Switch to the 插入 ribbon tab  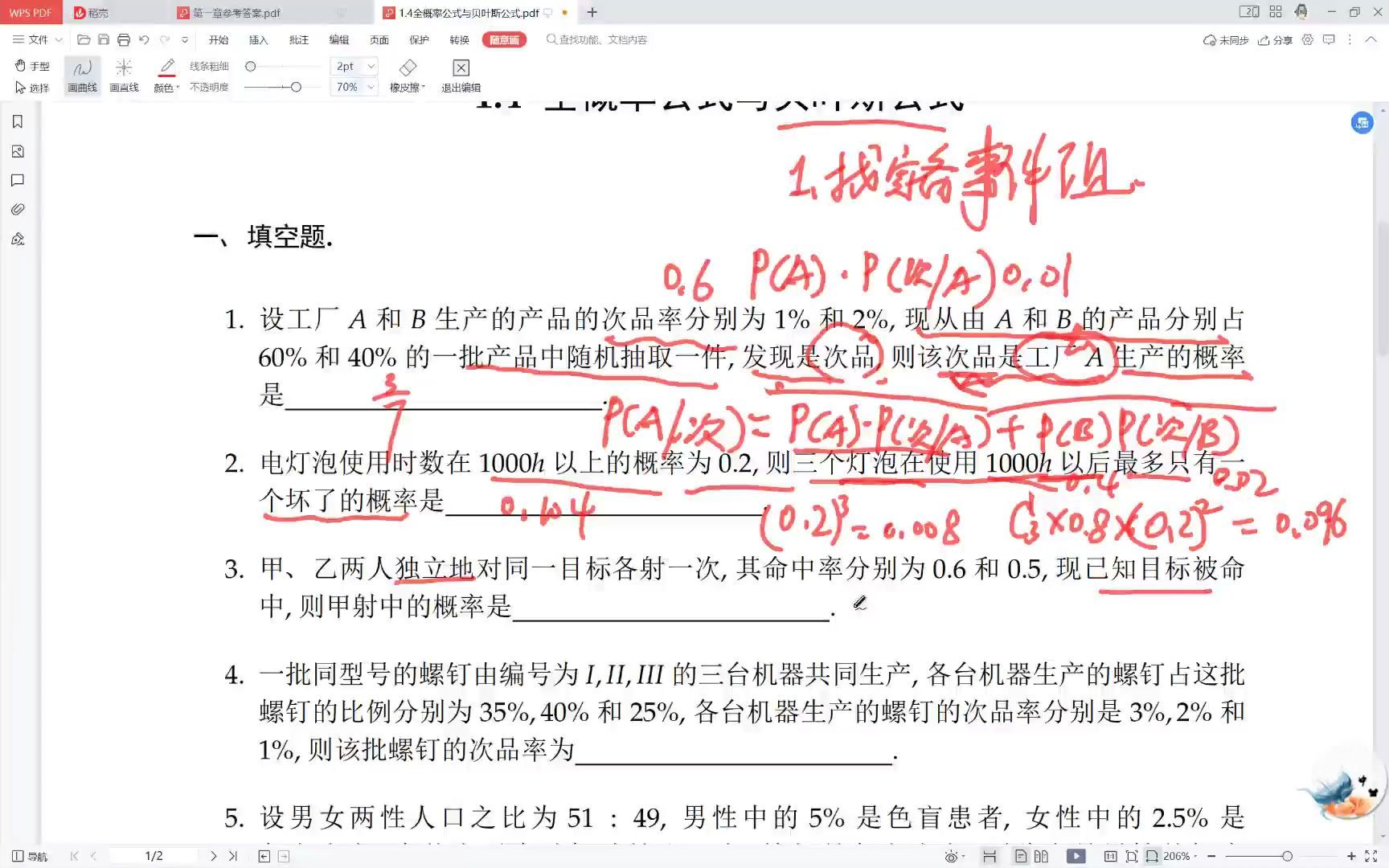pos(258,39)
